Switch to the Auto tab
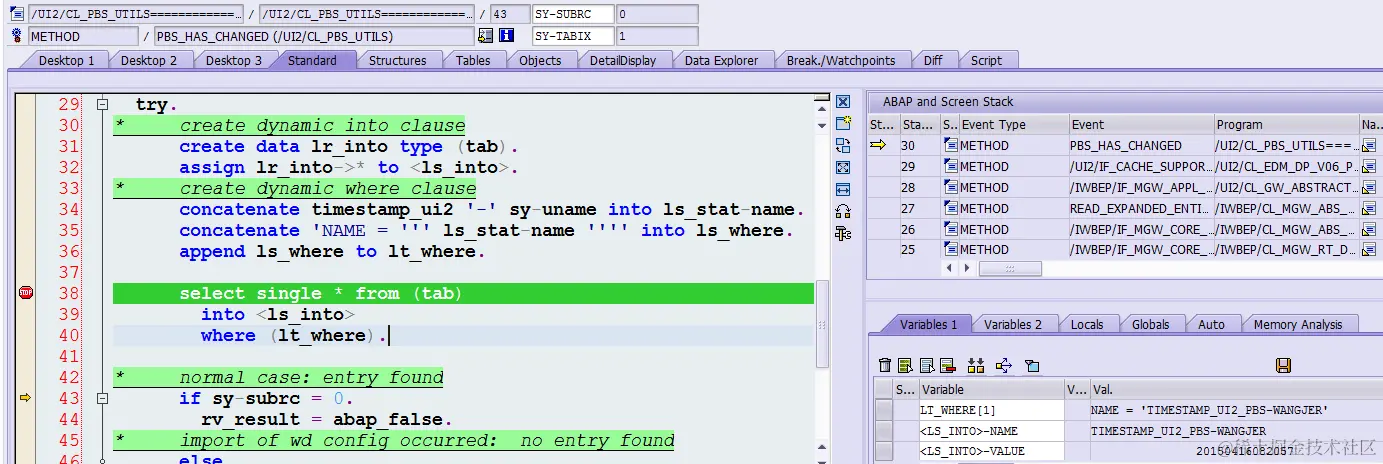 click(1211, 324)
